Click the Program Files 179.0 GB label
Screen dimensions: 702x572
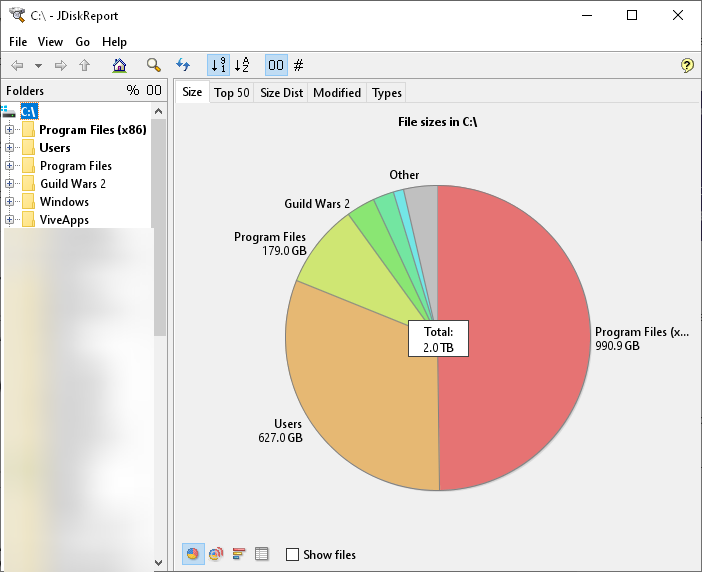pyautogui.click(x=270, y=243)
